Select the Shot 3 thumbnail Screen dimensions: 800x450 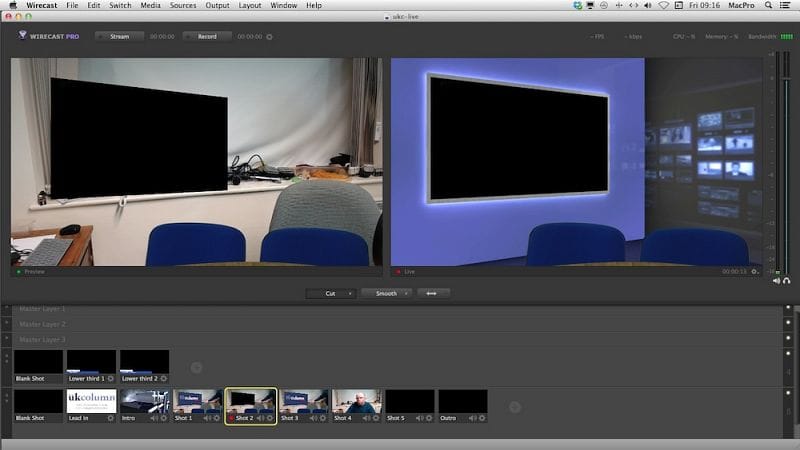pos(304,402)
